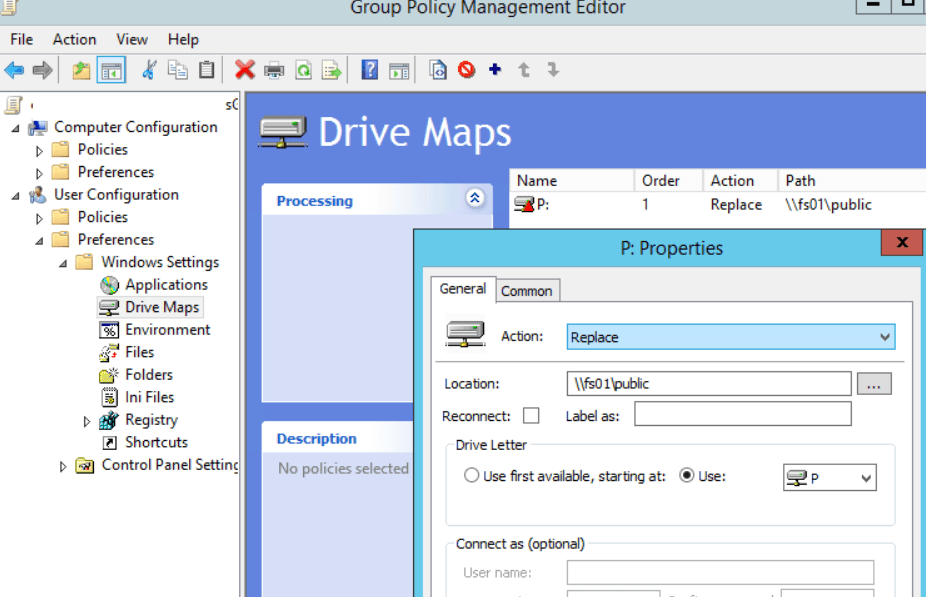926x597 pixels.
Task: Expand Policies under Computer Configuration
Action: click(x=39, y=151)
